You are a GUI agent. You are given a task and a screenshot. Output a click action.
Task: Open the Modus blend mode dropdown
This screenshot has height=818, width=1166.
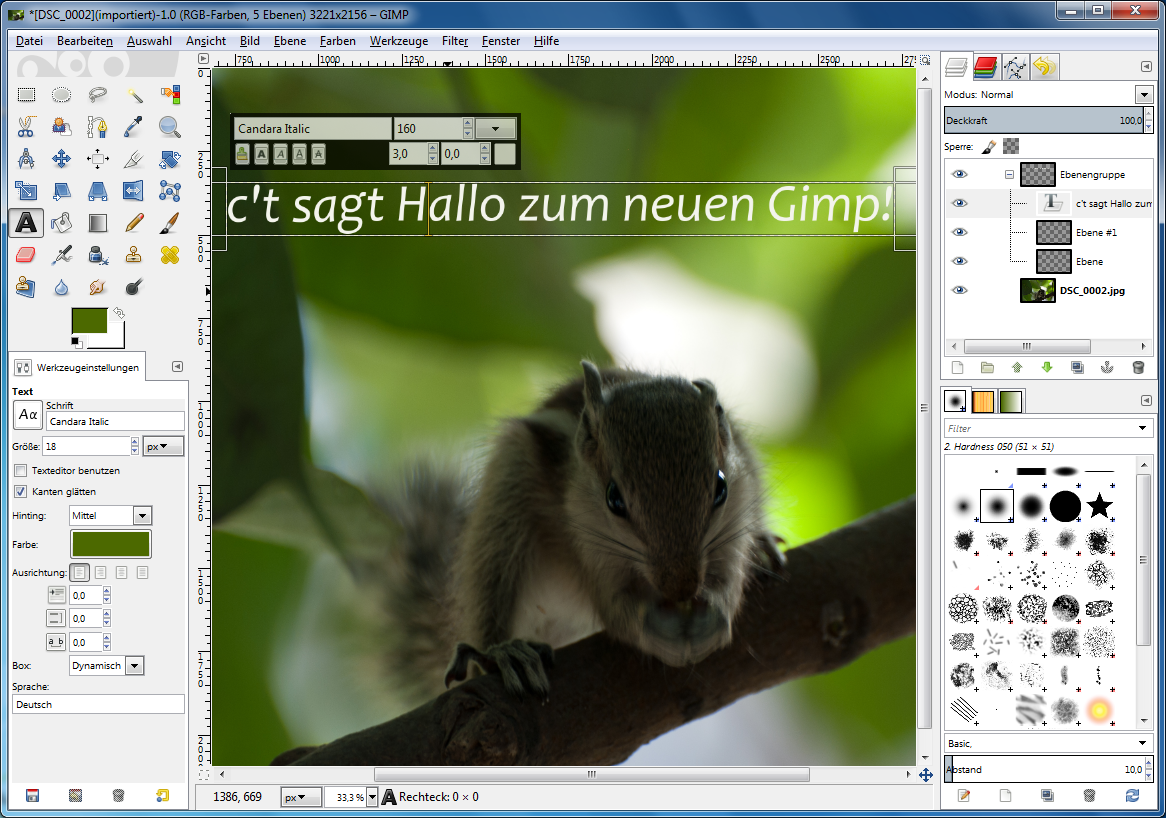pos(1144,94)
